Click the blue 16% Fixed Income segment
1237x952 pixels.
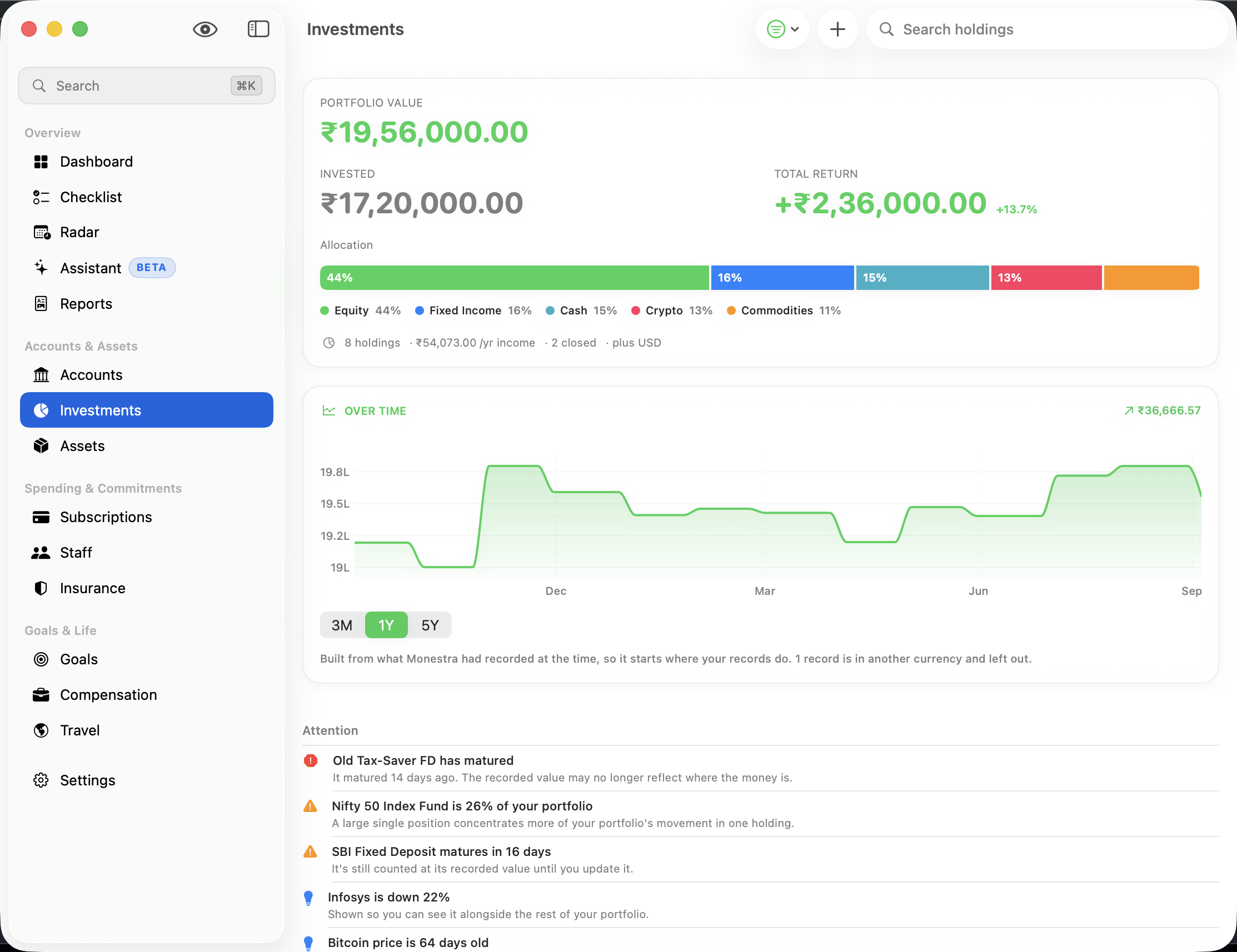click(782, 278)
